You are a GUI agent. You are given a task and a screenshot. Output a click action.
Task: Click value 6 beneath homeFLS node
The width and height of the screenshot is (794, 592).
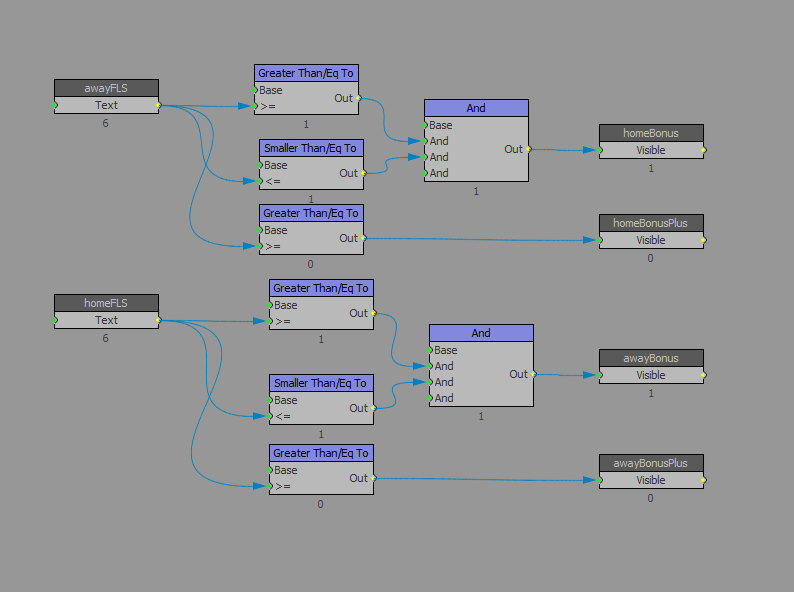coord(105,338)
